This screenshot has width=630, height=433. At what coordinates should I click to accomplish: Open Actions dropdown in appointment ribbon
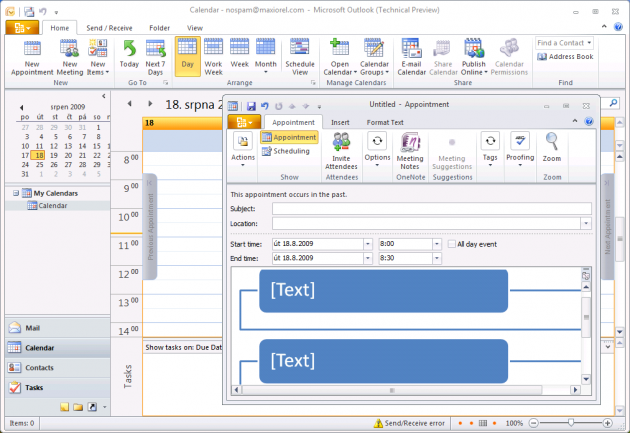[243, 149]
